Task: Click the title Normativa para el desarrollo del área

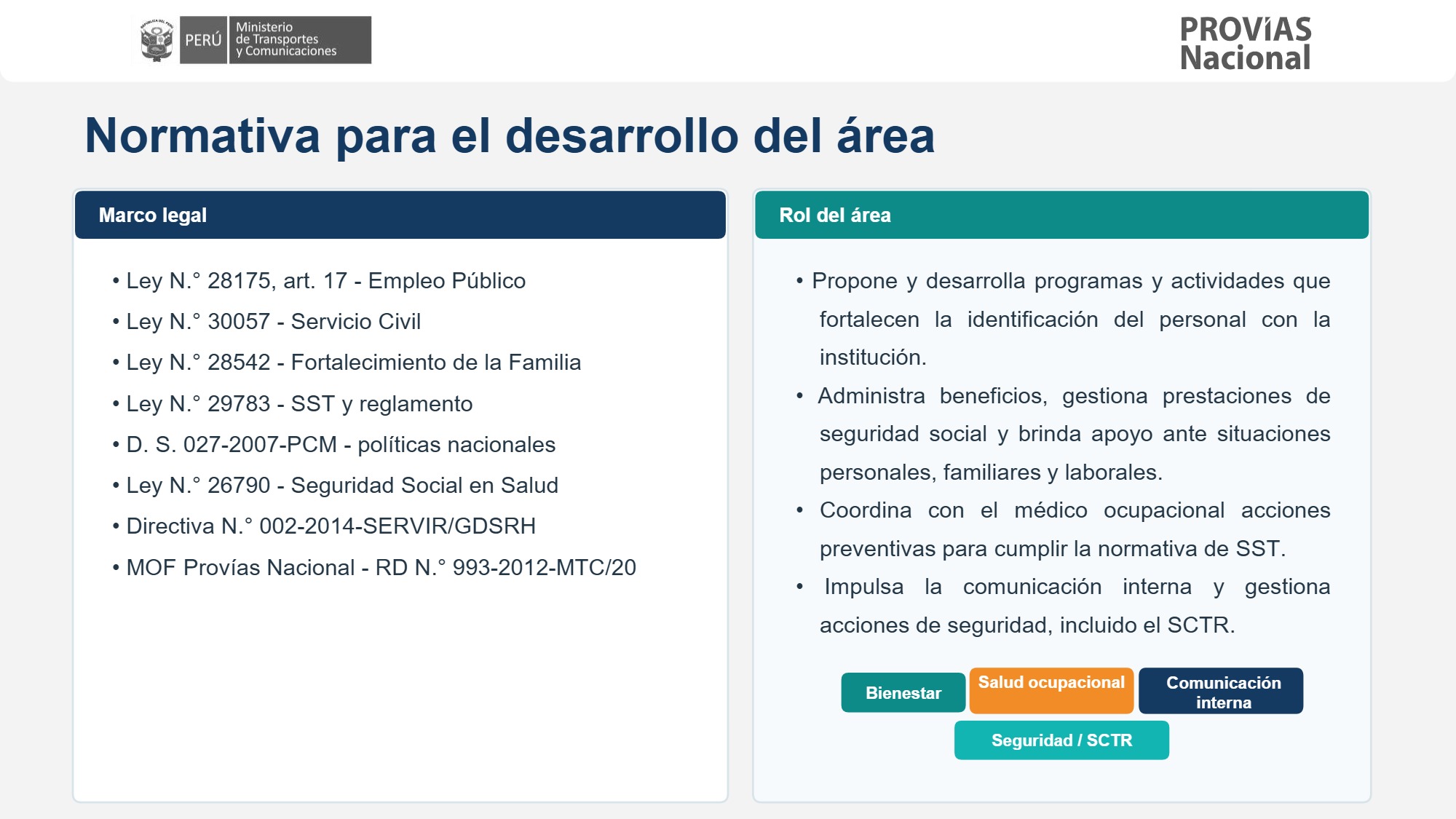Action: tap(510, 135)
